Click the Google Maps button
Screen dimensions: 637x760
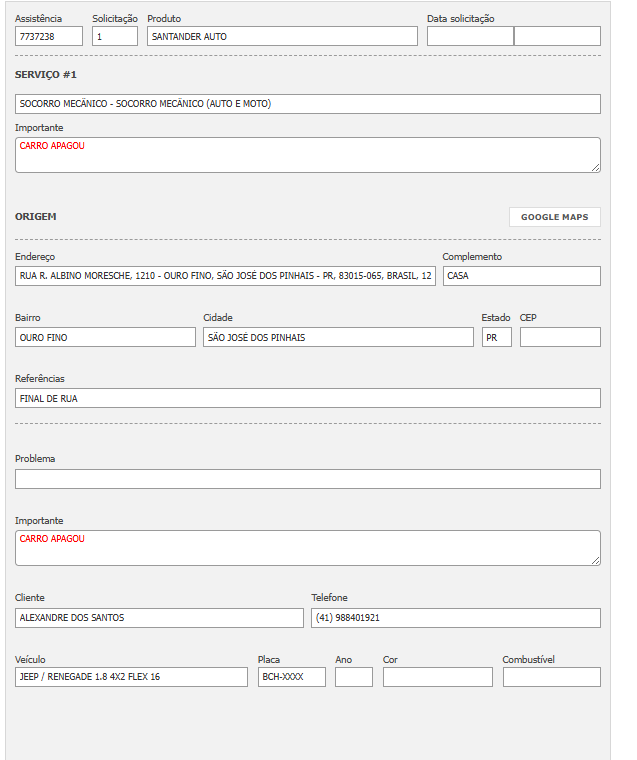(554, 217)
